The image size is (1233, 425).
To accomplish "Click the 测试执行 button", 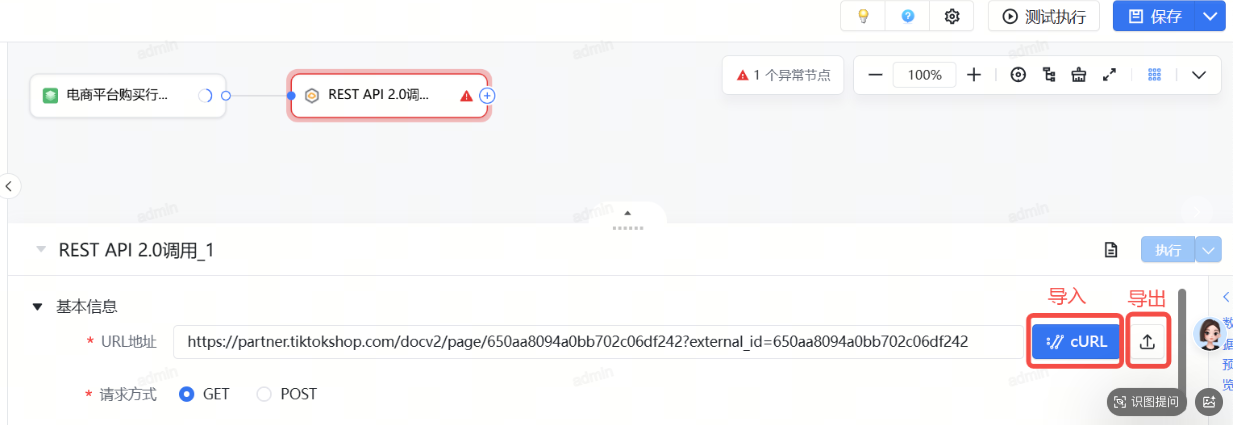I will (1044, 16).
